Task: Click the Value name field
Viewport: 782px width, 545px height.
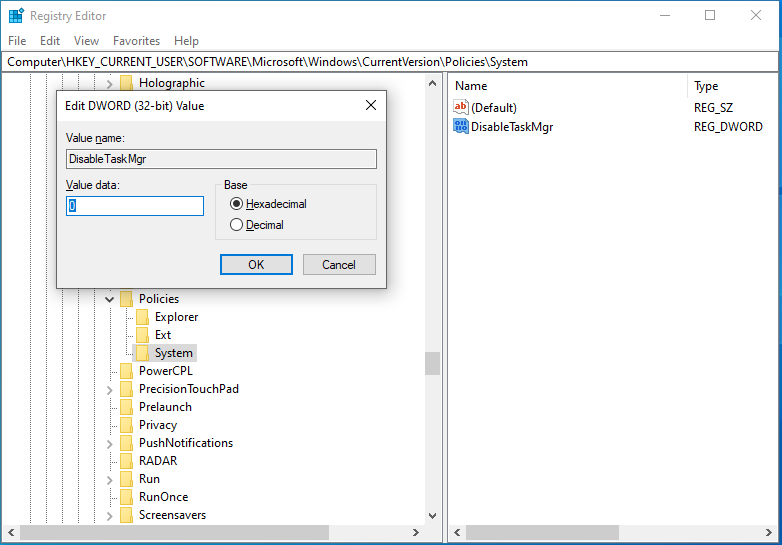Action: point(221,159)
